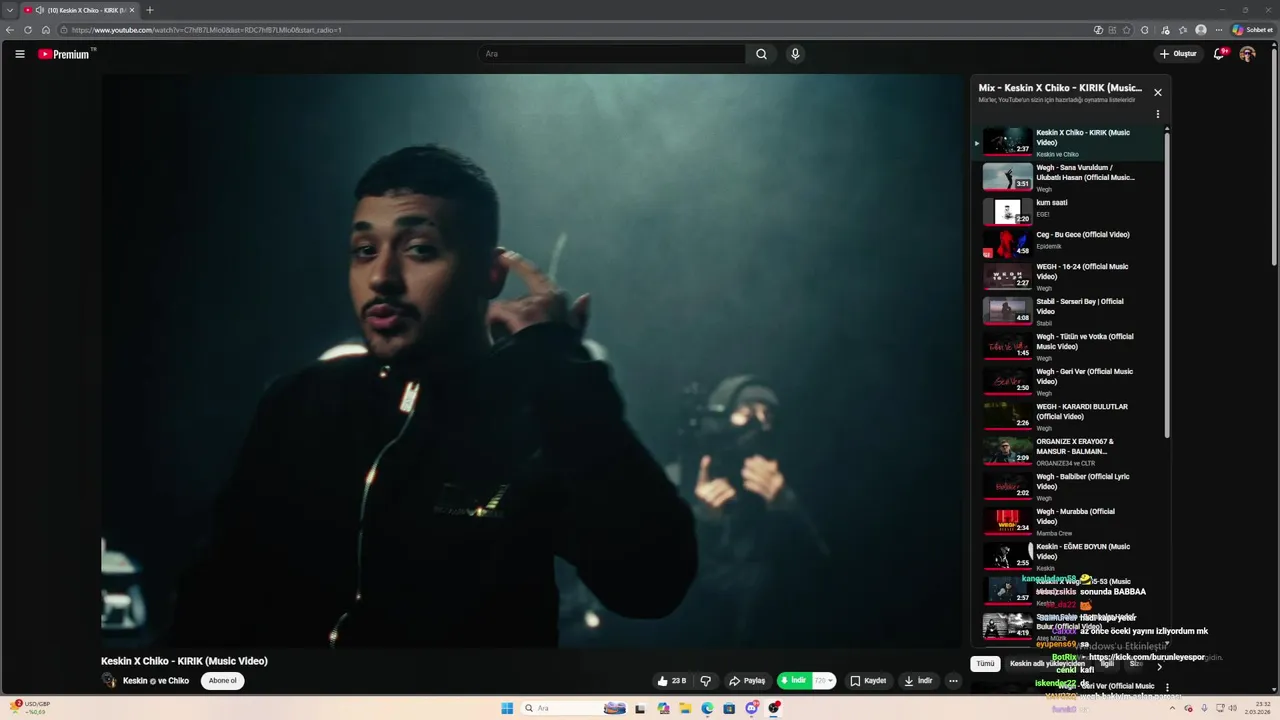The image size is (1280, 720).
Task: Open a new browser tab
Action: click(150, 10)
